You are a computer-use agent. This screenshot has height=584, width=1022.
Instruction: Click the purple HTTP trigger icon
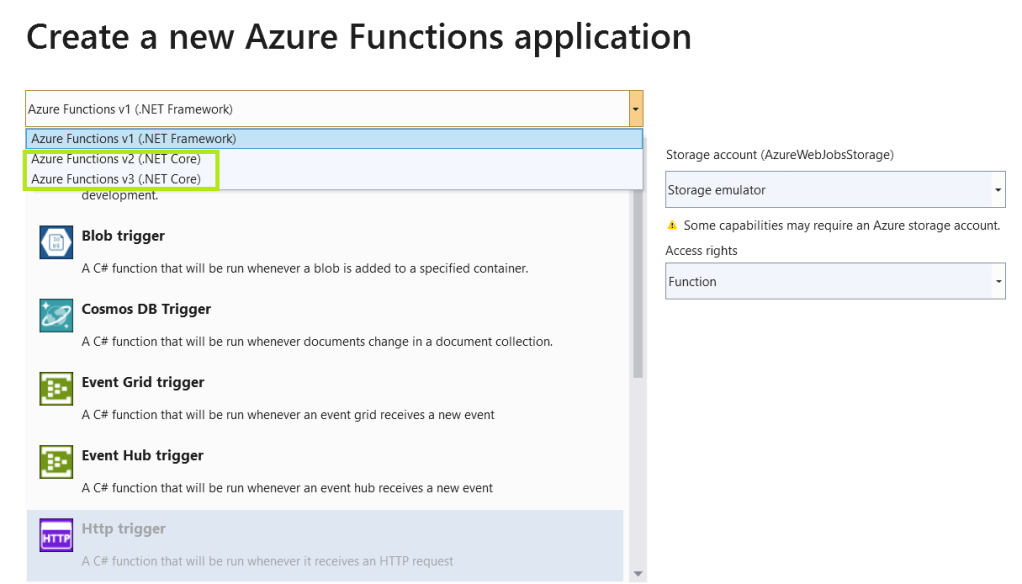pyautogui.click(x=56, y=535)
